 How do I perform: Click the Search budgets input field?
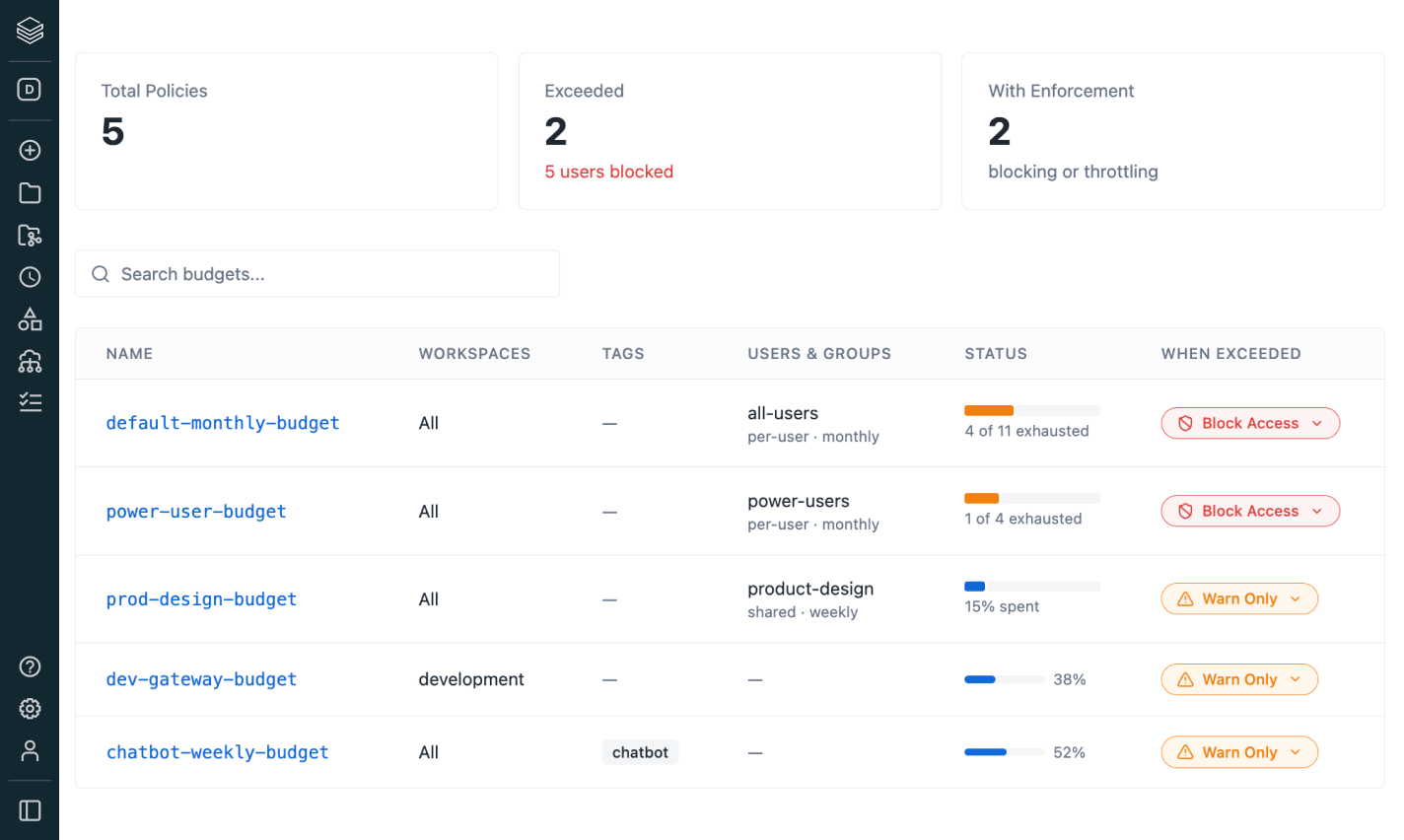pyautogui.click(x=317, y=274)
